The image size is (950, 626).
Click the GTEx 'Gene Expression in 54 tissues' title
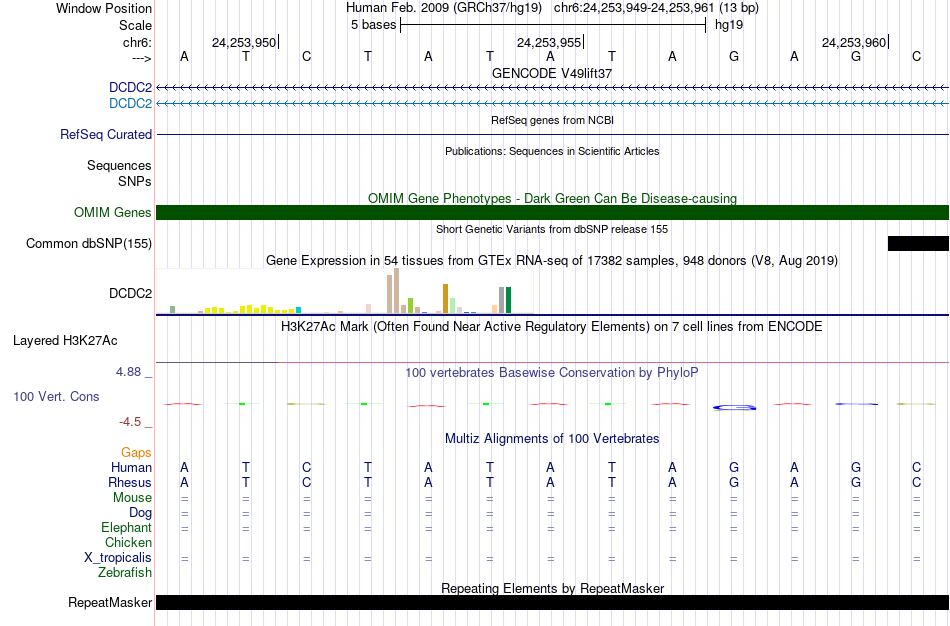click(x=552, y=261)
